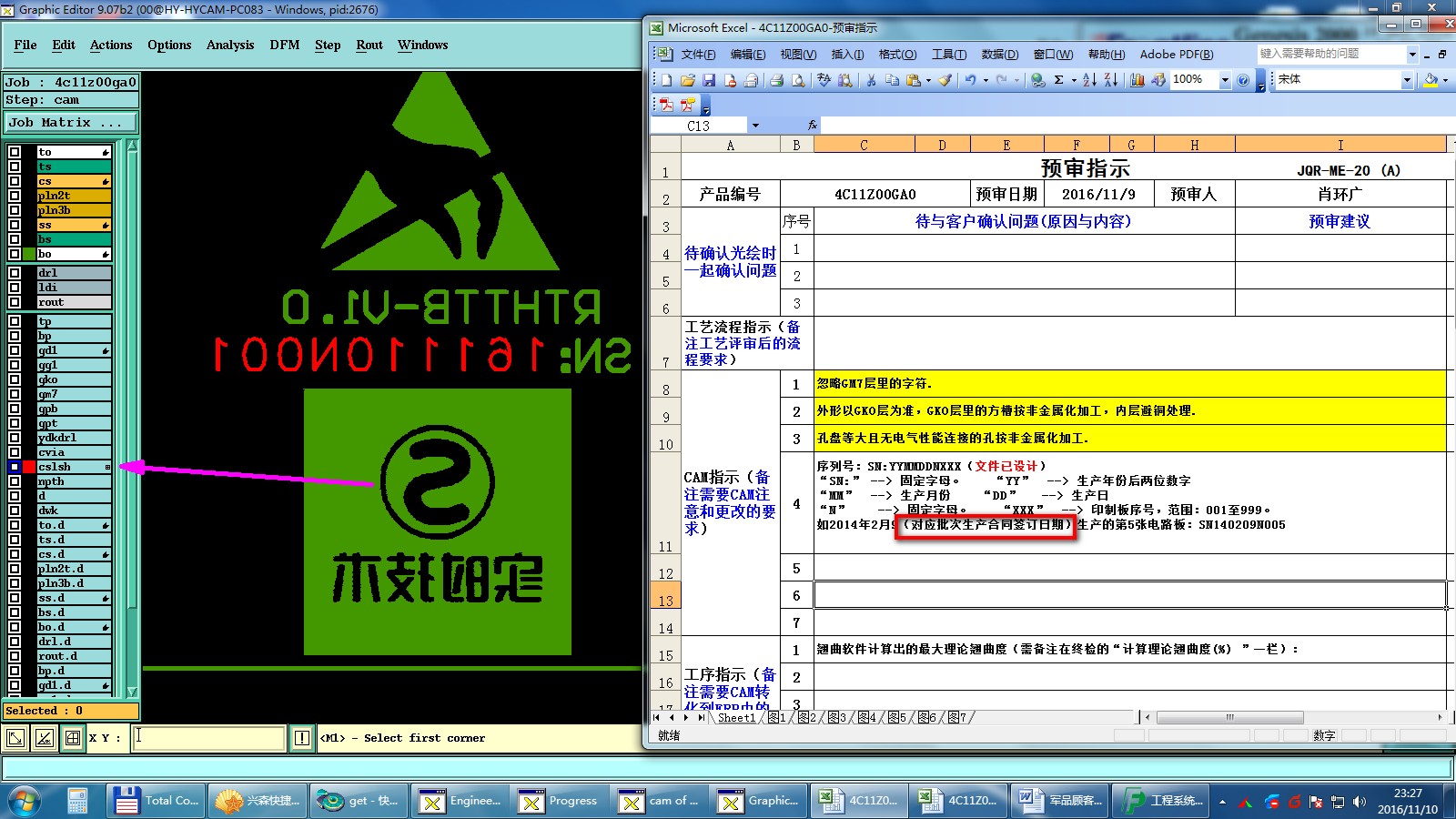Toggle the checkbox for layer 'drl'

[x=15, y=273]
